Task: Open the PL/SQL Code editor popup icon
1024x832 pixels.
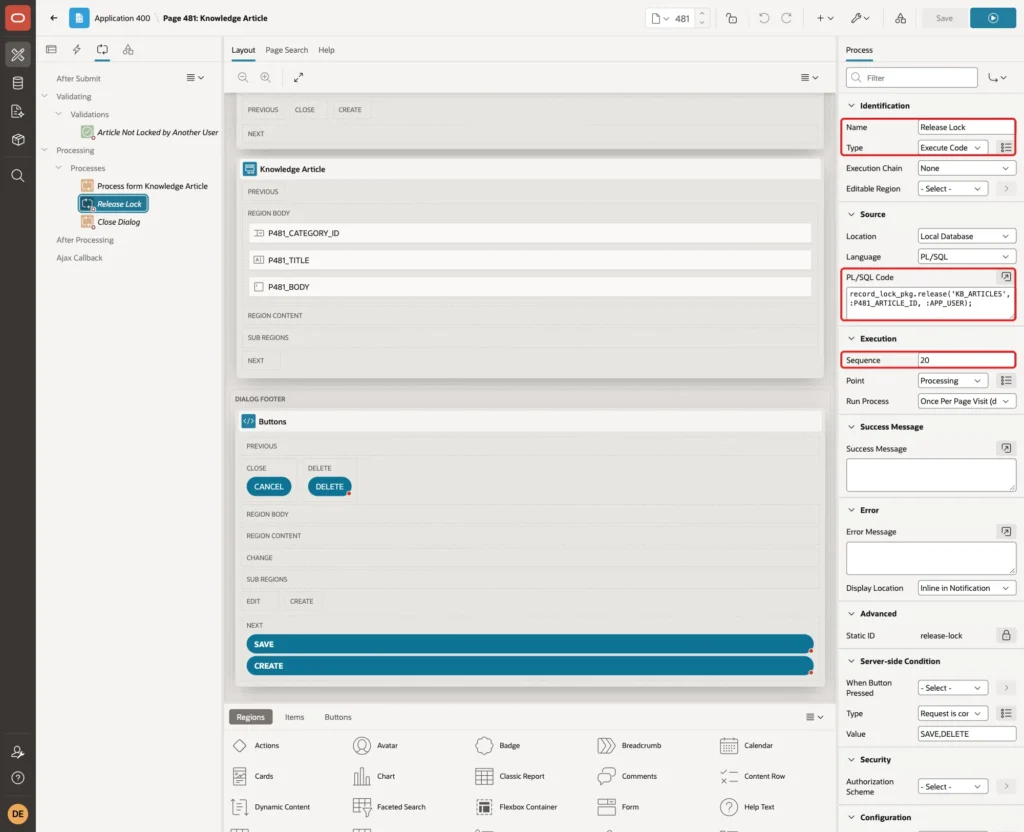Action: [x=1006, y=277]
